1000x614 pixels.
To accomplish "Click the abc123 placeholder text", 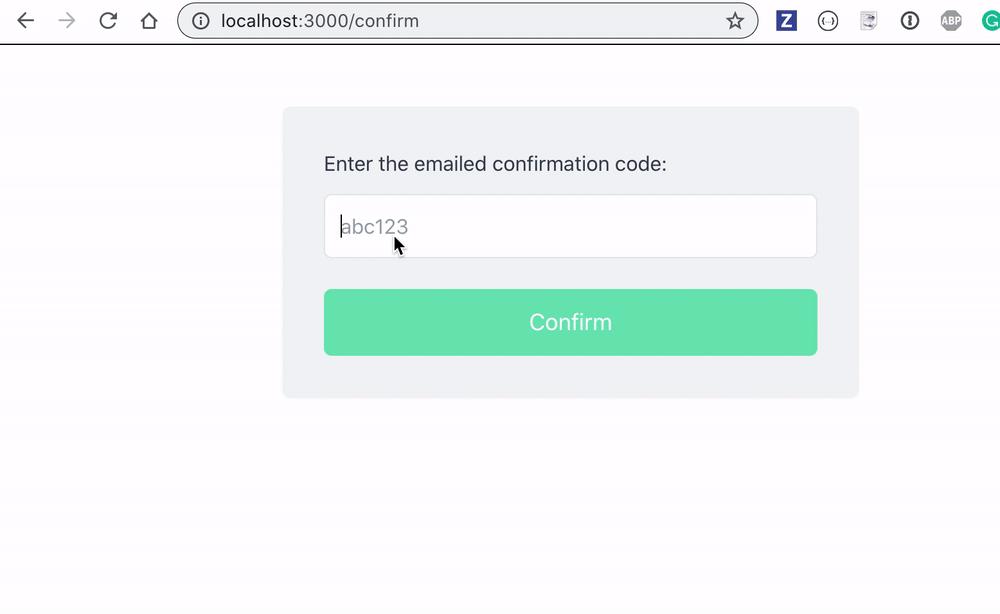I will [x=375, y=227].
